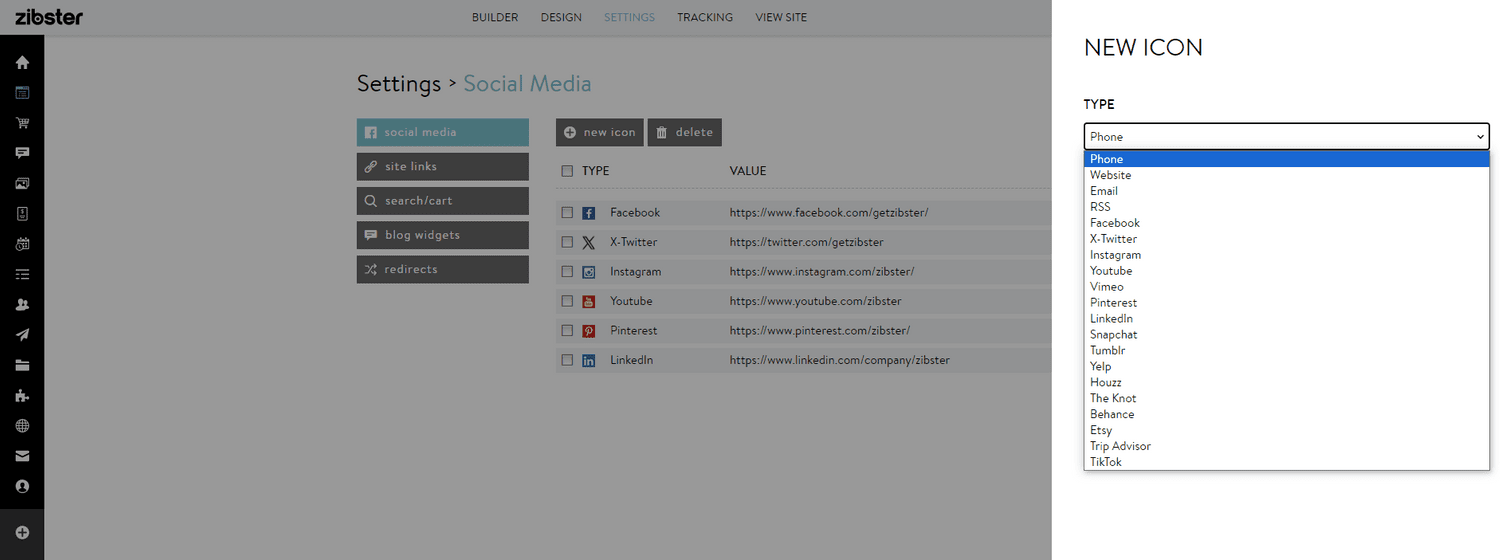Viewport: 1500px width, 560px height.
Task: Choose Yelp from the type list
Action: 1287,367
